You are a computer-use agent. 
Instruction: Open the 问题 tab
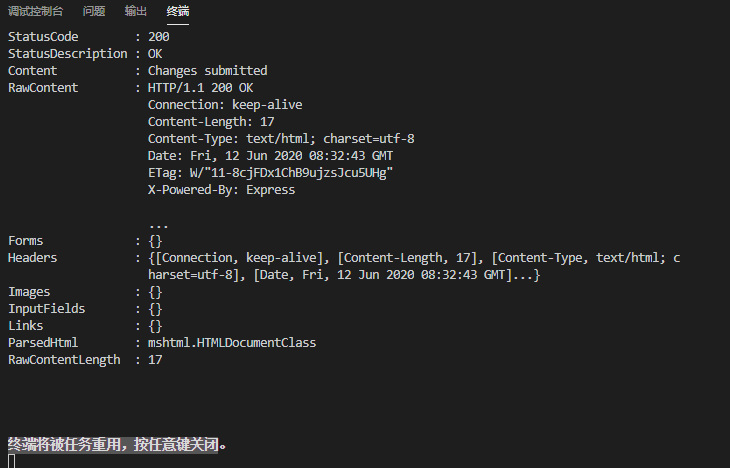pyautogui.click(x=93, y=11)
